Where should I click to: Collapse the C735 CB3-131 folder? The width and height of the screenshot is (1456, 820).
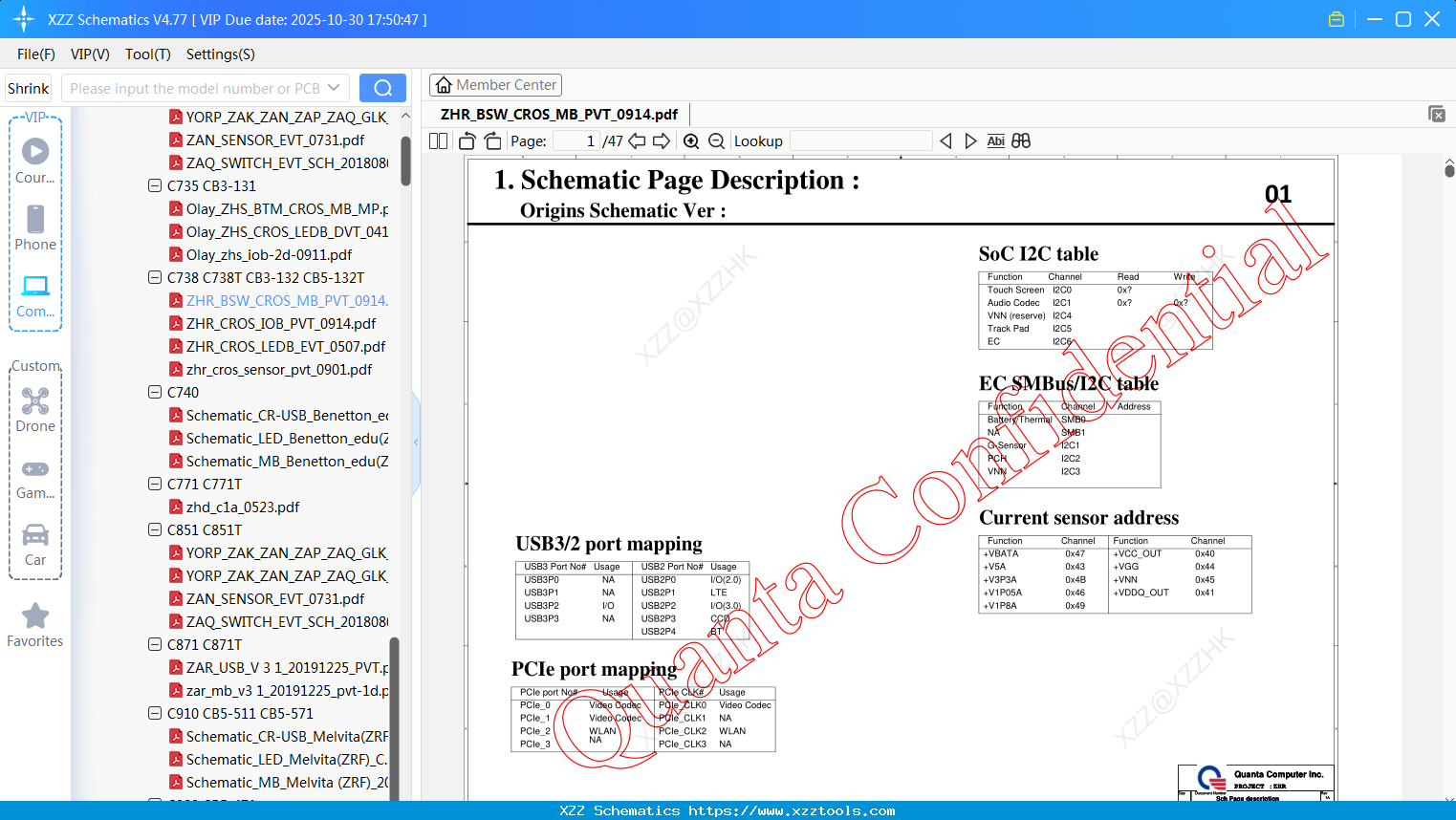[155, 185]
